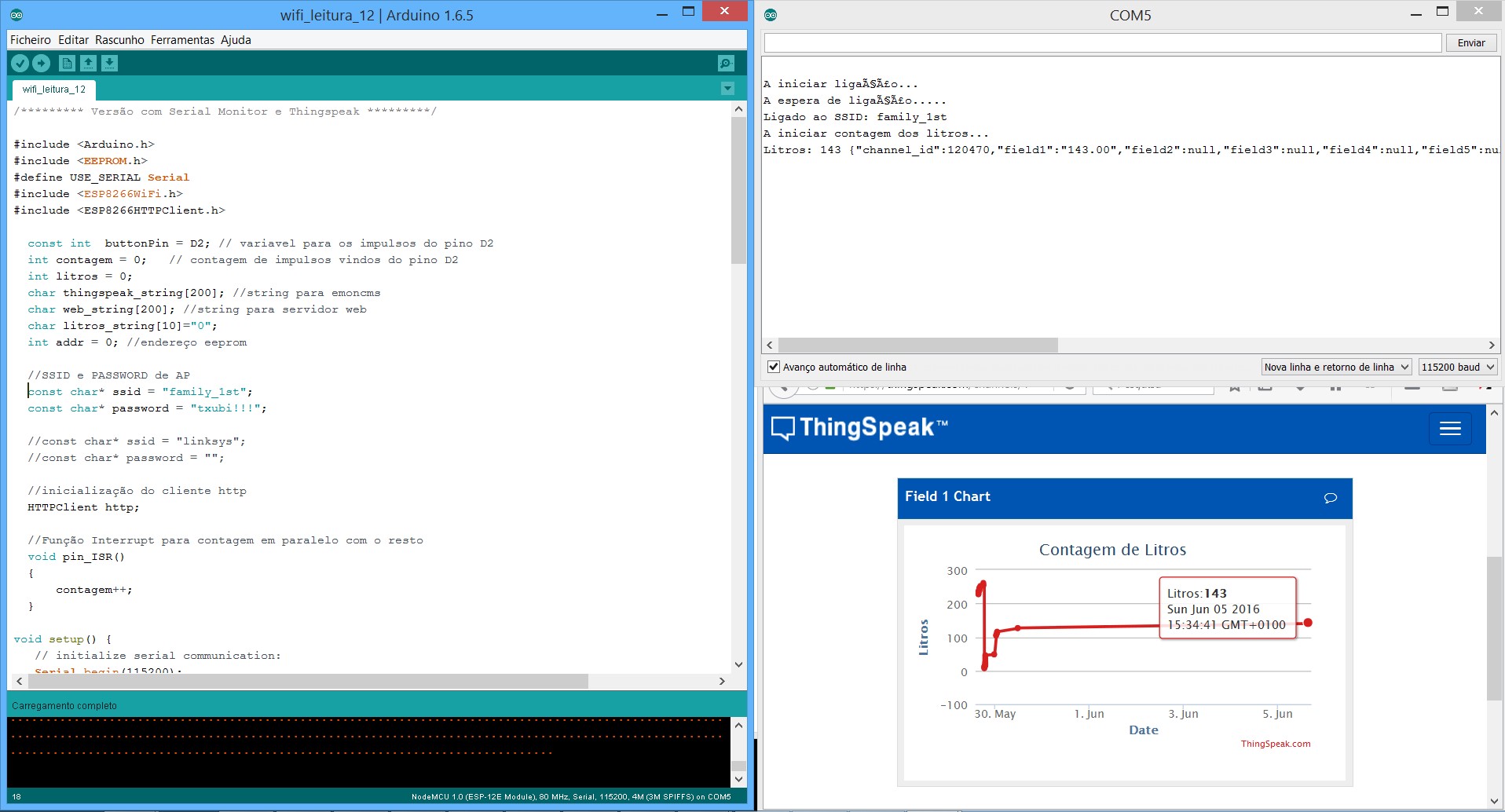The width and height of the screenshot is (1505, 812).
Task: Click the void pin_ISR() code line
Action: coord(76,557)
